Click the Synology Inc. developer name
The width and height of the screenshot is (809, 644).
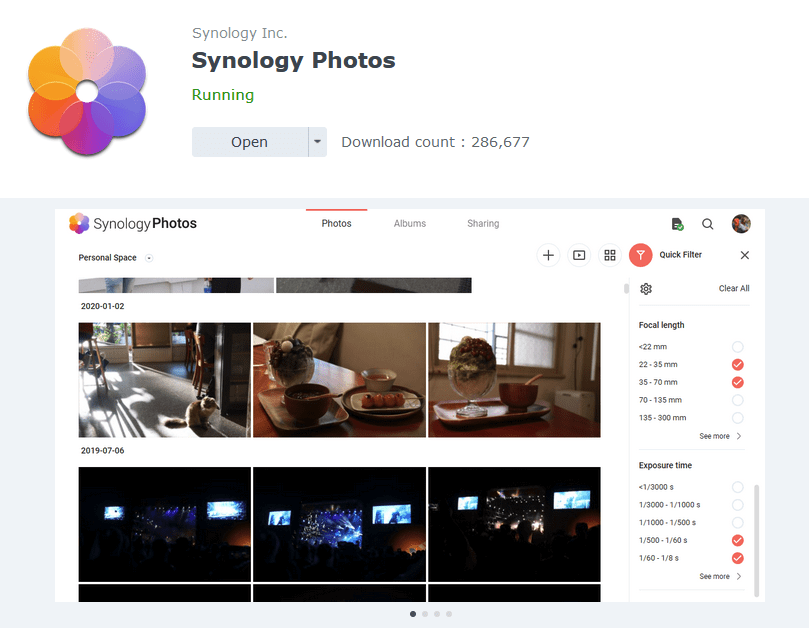(x=239, y=33)
